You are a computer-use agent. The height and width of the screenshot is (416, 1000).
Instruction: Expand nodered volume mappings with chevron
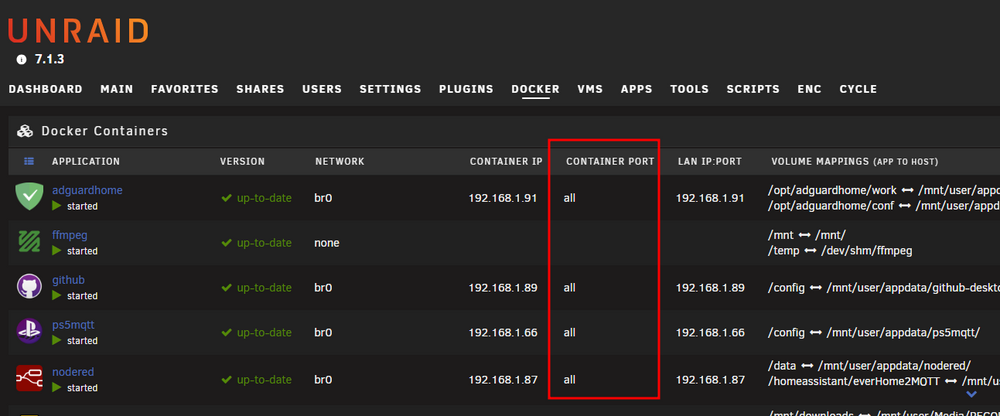971,395
